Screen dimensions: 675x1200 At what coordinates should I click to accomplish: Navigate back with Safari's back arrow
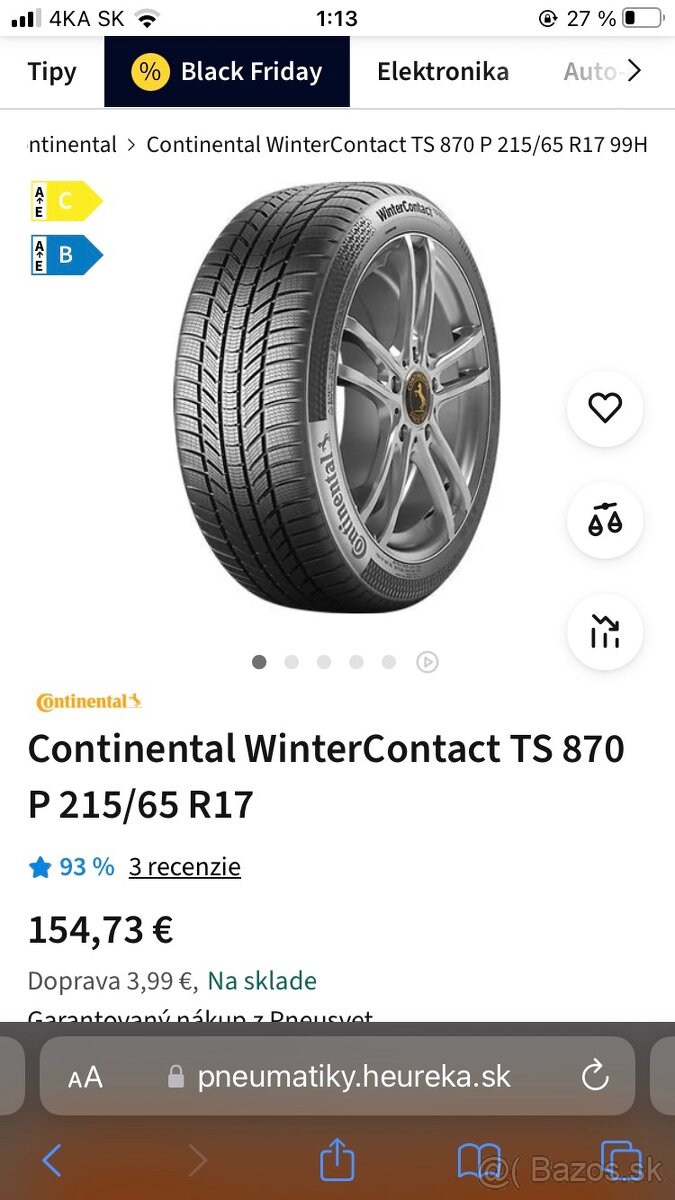[52, 1160]
